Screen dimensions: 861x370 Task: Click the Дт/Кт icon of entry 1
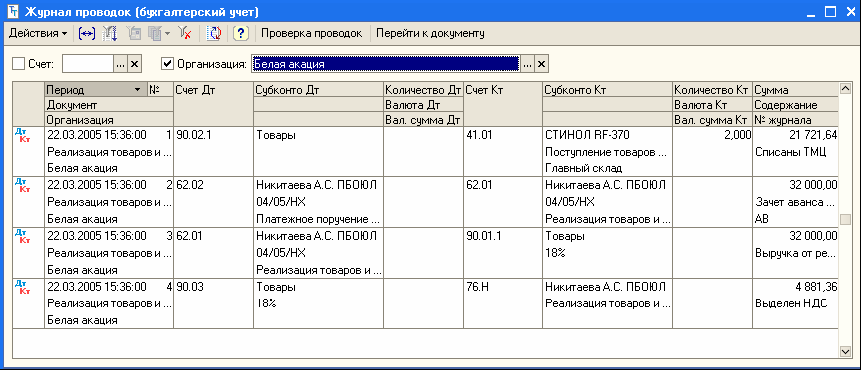click(23, 136)
